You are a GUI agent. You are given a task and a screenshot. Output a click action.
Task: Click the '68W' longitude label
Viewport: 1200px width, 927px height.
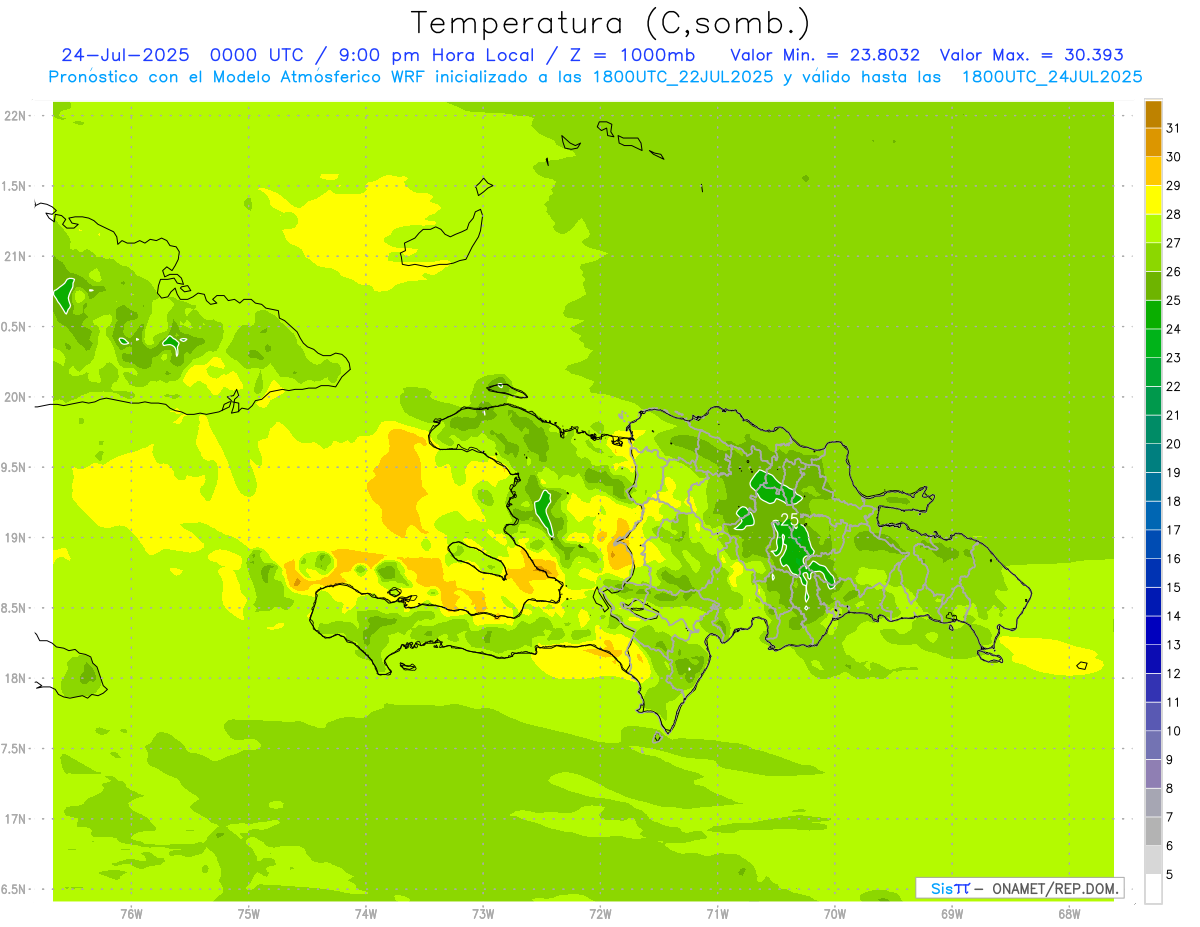point(1069,914)
